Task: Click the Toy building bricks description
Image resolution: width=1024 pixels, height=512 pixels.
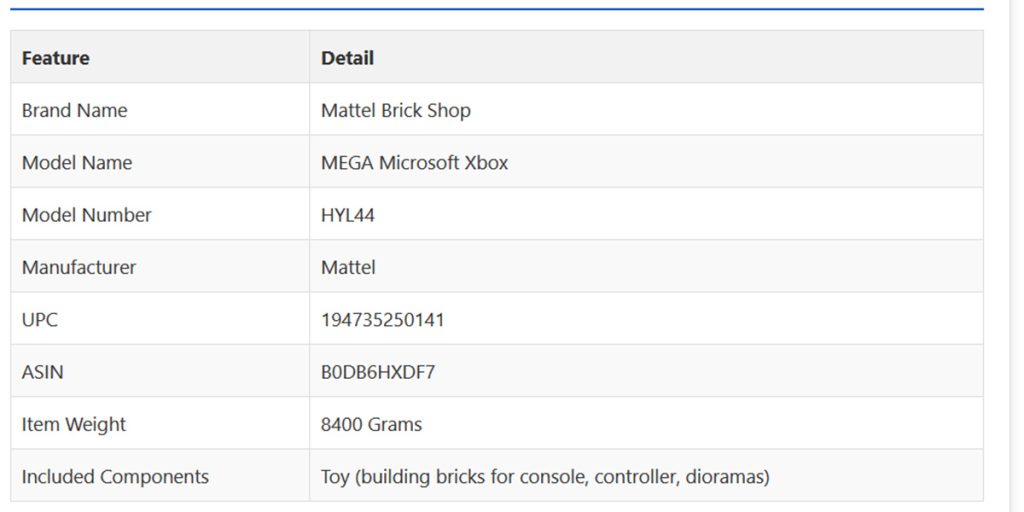Action: pyautogui.click(x=545, y=477)
